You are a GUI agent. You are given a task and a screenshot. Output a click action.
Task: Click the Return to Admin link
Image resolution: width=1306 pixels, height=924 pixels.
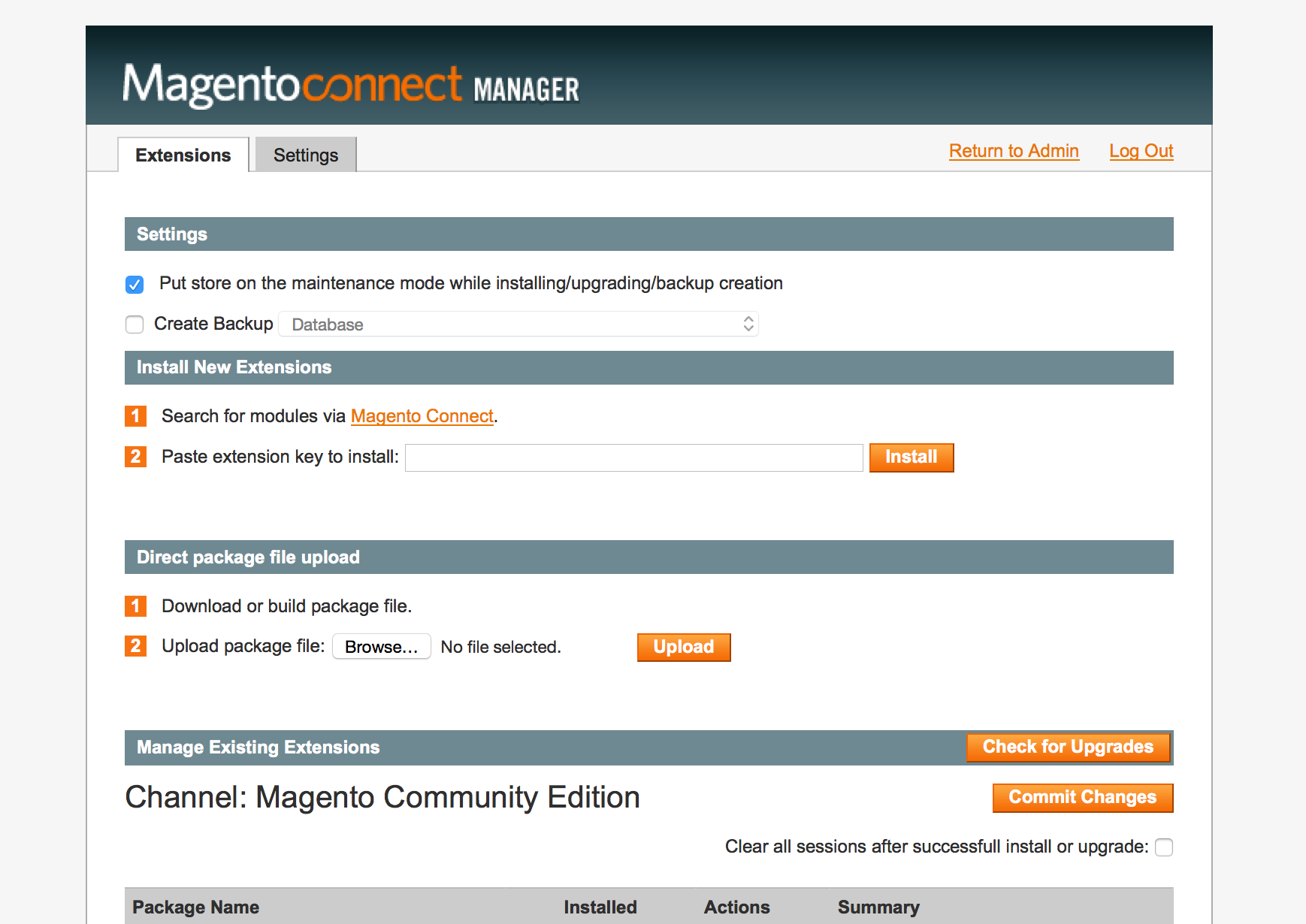(1014, 151)
